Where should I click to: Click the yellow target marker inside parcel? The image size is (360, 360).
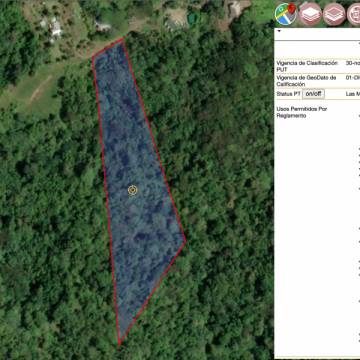pos(133,190)
